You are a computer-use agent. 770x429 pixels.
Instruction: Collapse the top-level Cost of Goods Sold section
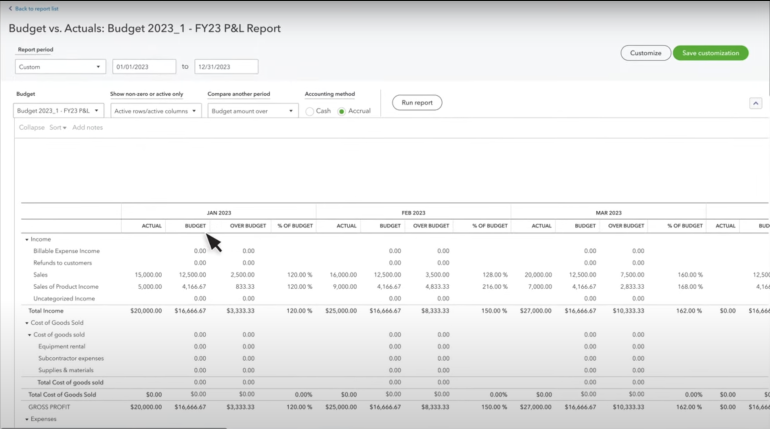point(26,323)
